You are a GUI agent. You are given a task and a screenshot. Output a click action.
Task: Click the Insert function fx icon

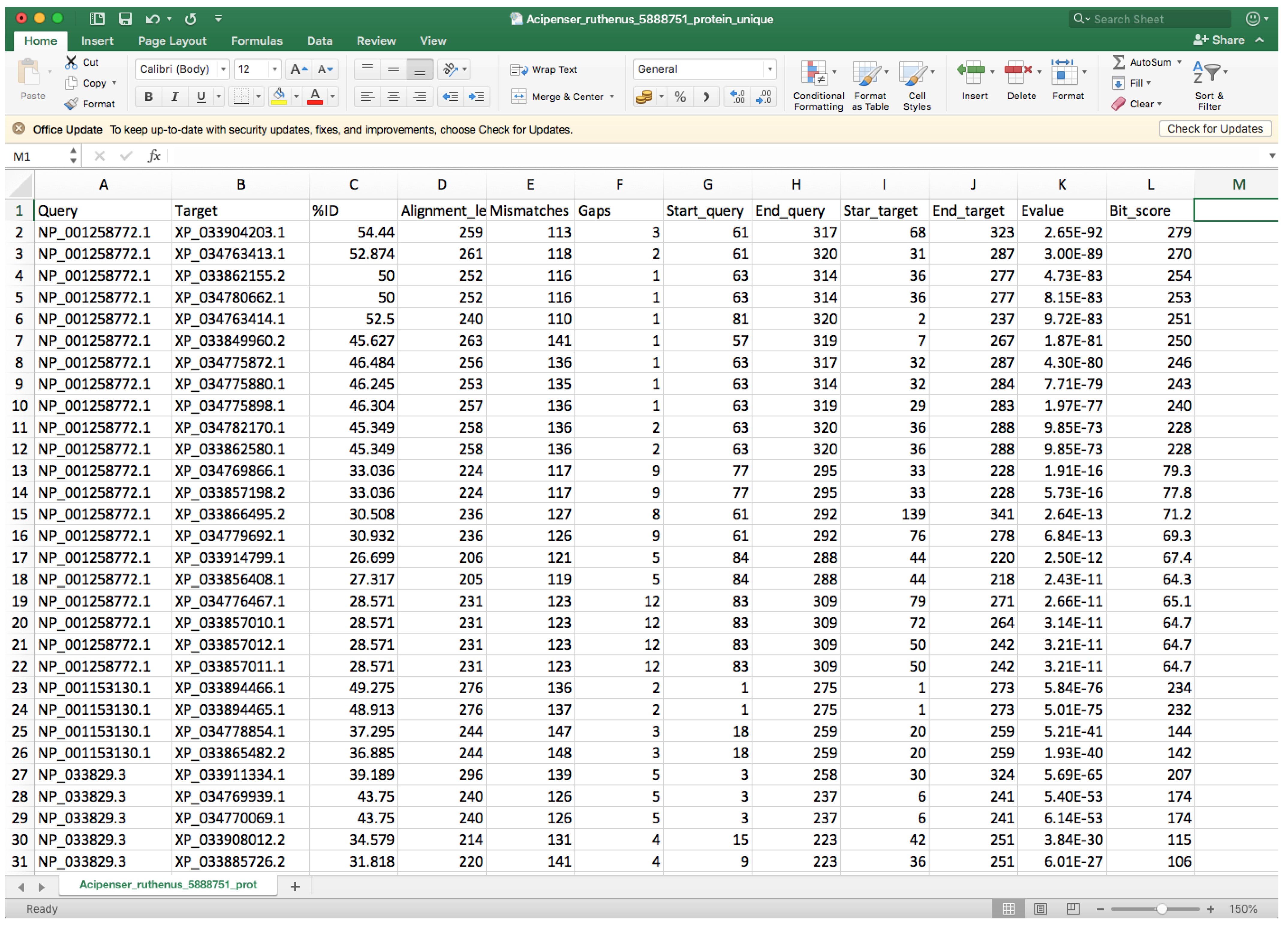tap(154, 156)
